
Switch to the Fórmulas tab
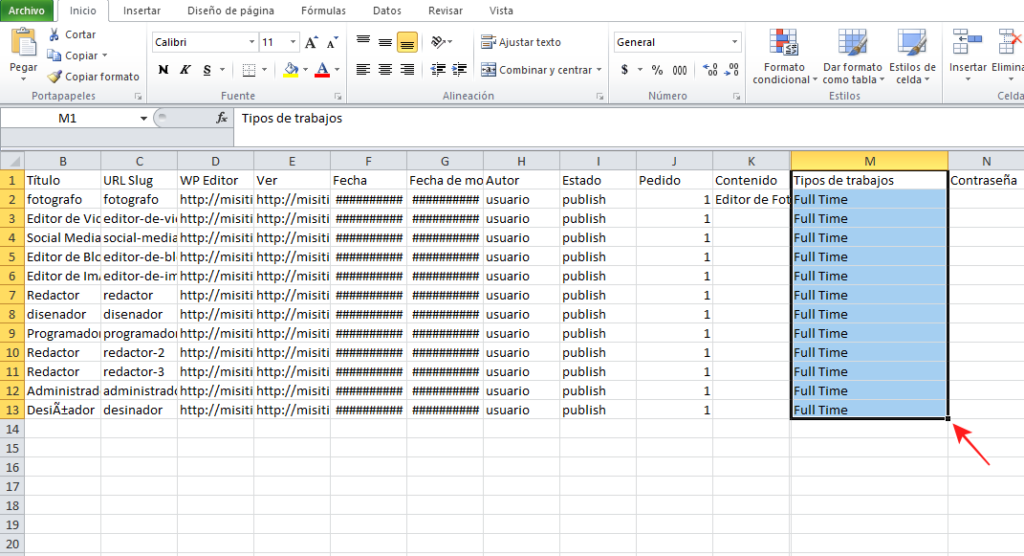click(x=323, y=10)
